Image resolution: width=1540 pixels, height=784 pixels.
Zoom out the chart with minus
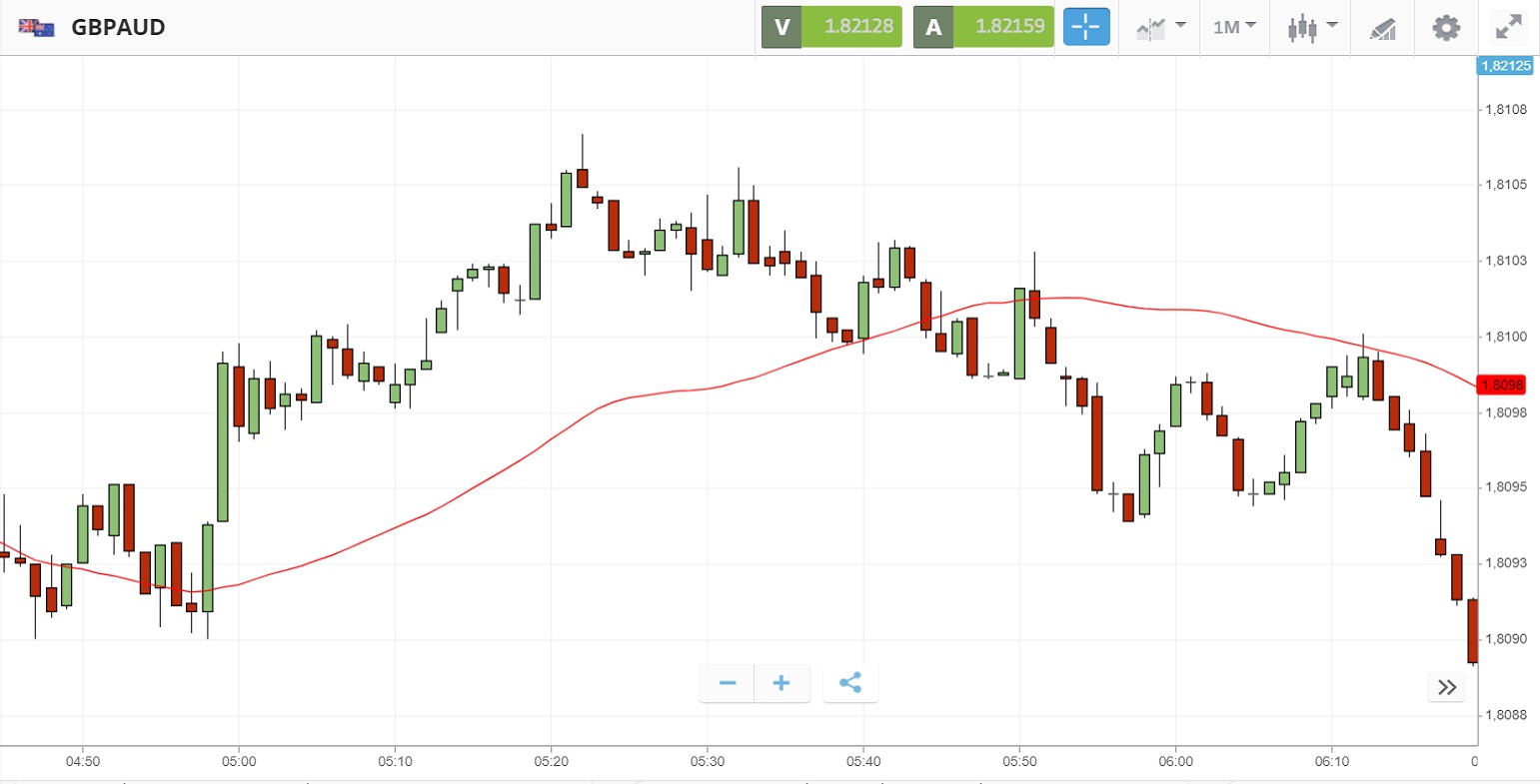[x=728, y=683]
